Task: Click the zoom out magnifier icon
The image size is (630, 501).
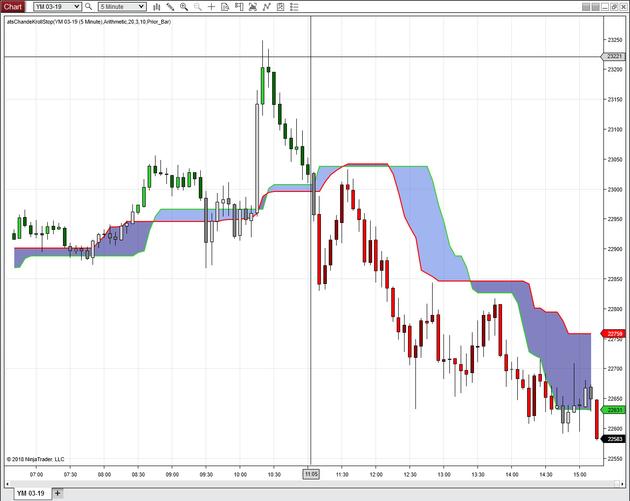Action: coord(197,6)
